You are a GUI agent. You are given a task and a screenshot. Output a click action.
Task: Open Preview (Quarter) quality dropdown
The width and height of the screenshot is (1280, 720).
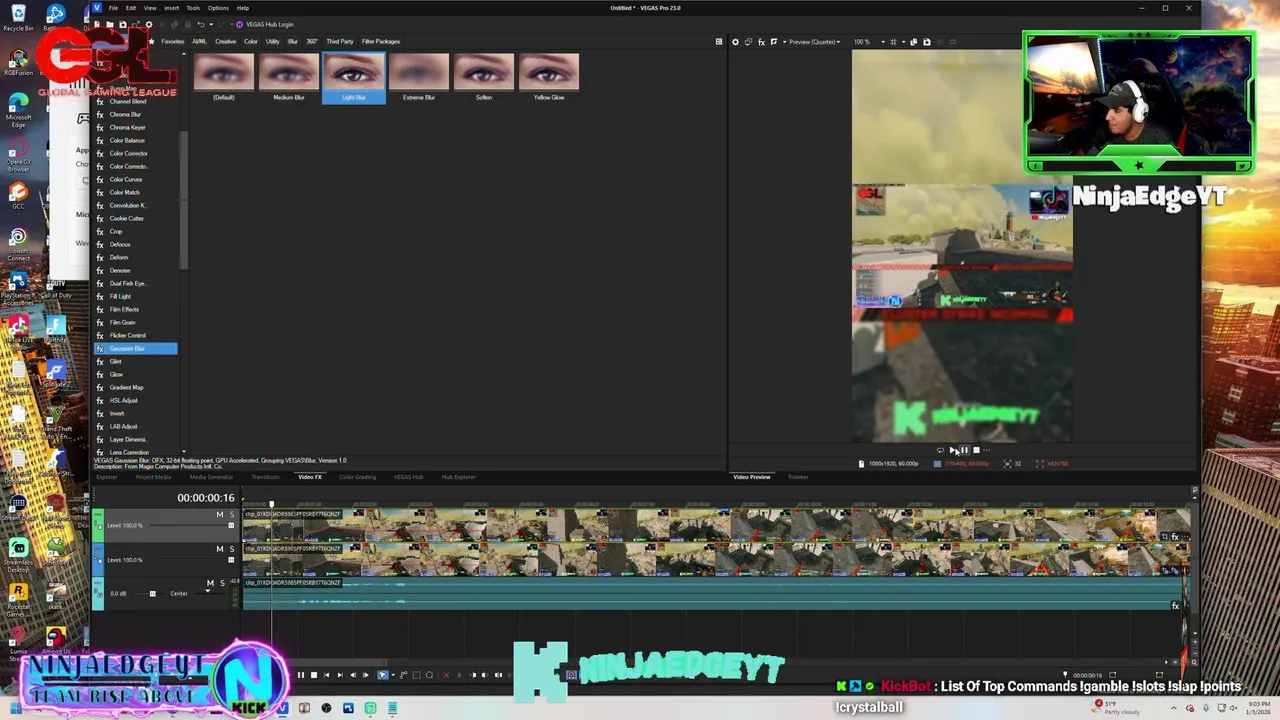pos(814,42)
